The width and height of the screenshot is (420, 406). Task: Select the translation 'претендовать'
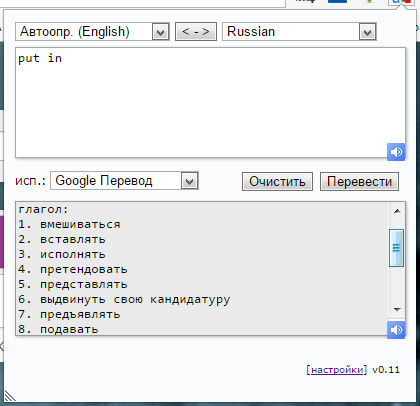(84, 269)
